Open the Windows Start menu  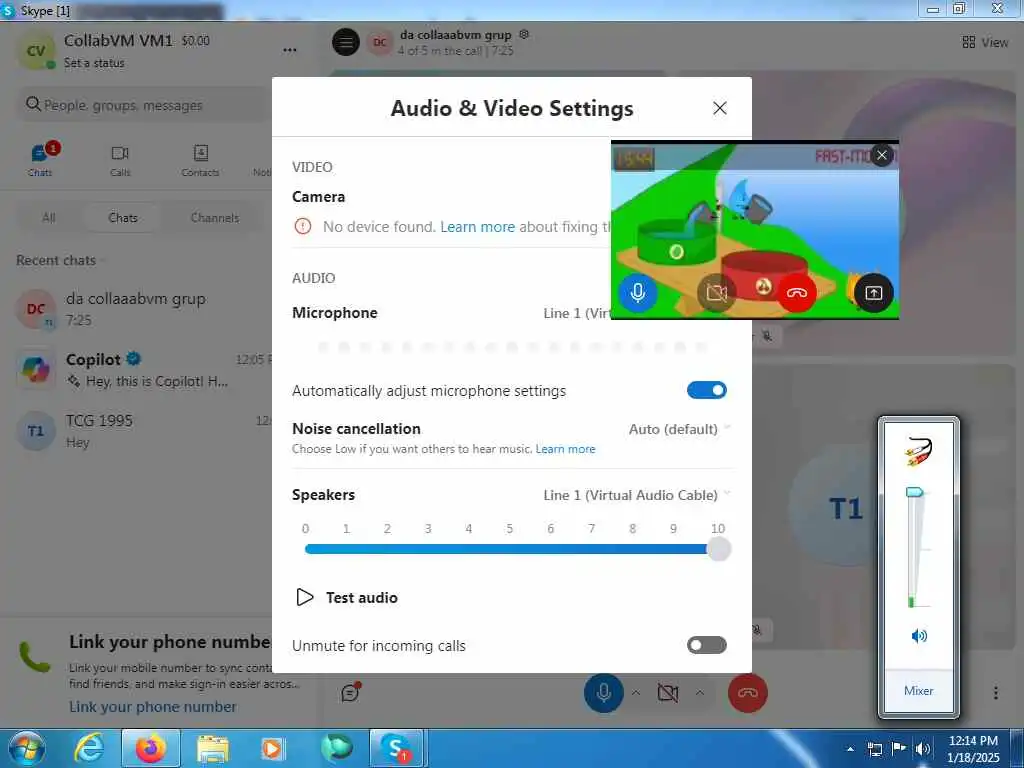25,748
